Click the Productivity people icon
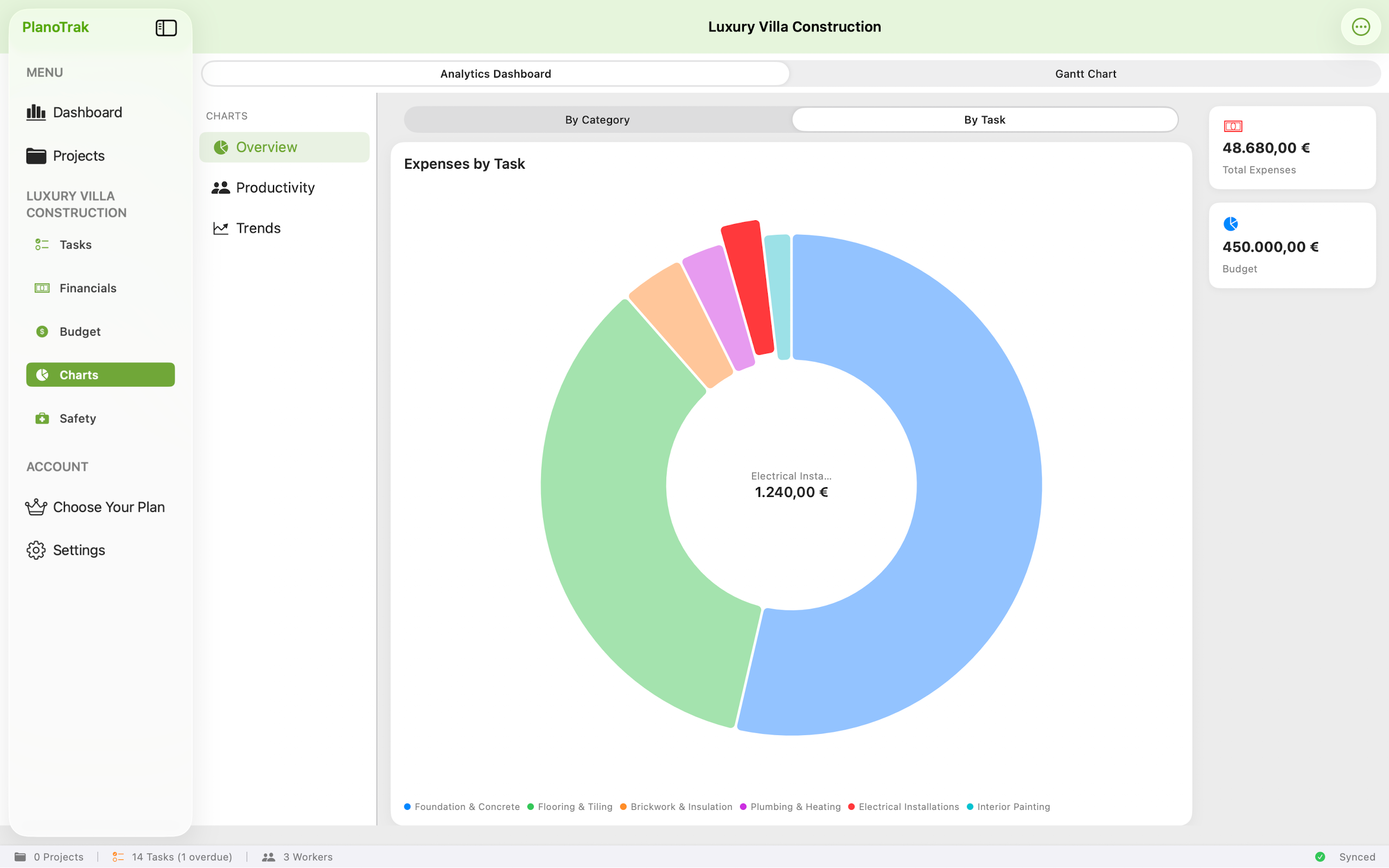This screenshot has height=868, width=1389. pos(220,188)
